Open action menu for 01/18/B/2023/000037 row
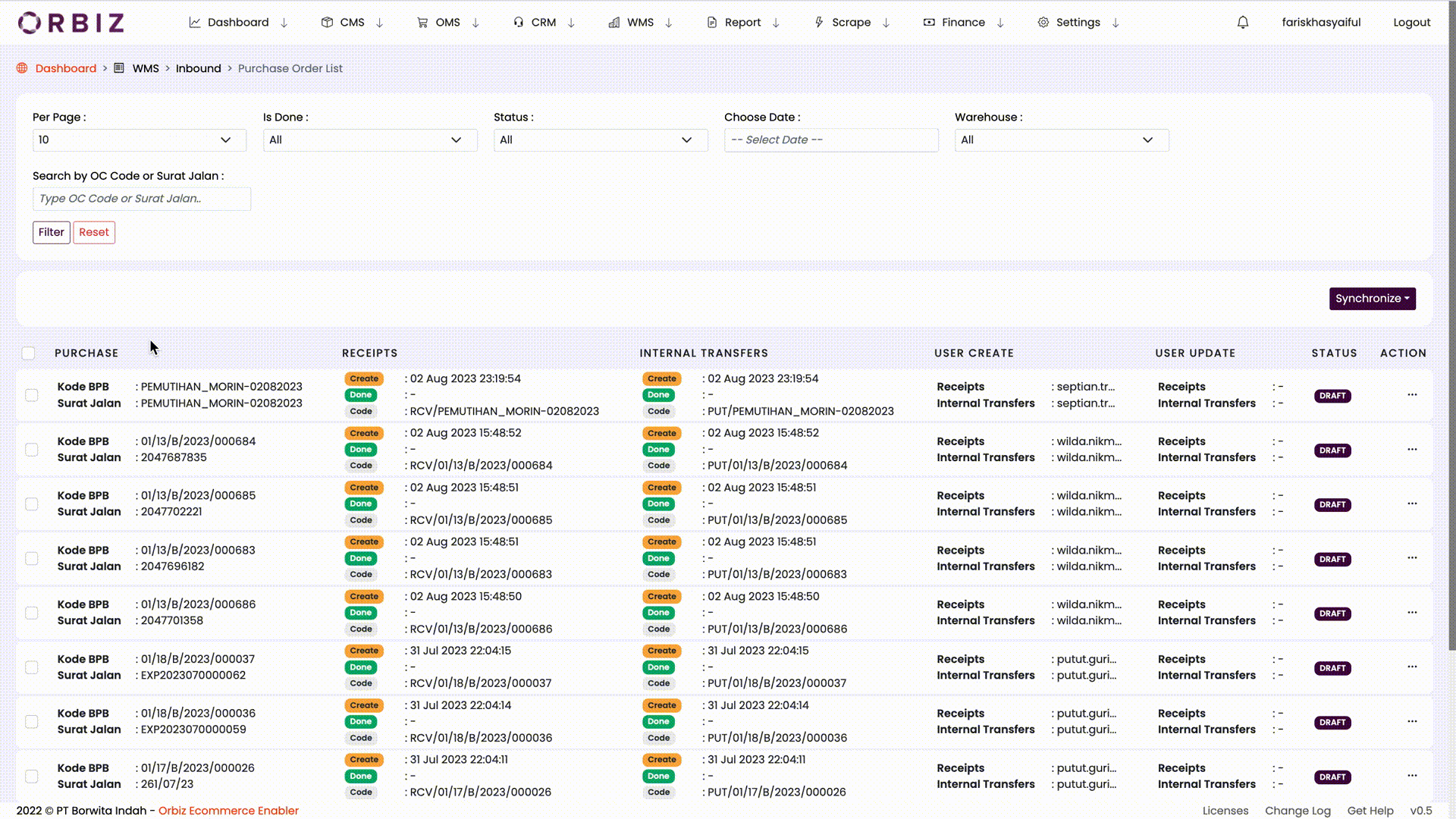 [x=1412, y=667]
